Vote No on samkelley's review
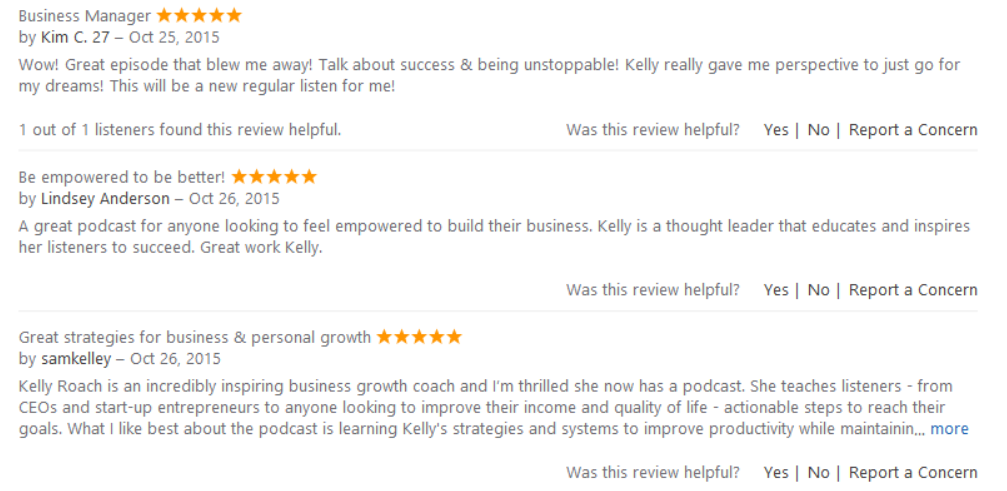1007x491 pixels. click(818, 473)
